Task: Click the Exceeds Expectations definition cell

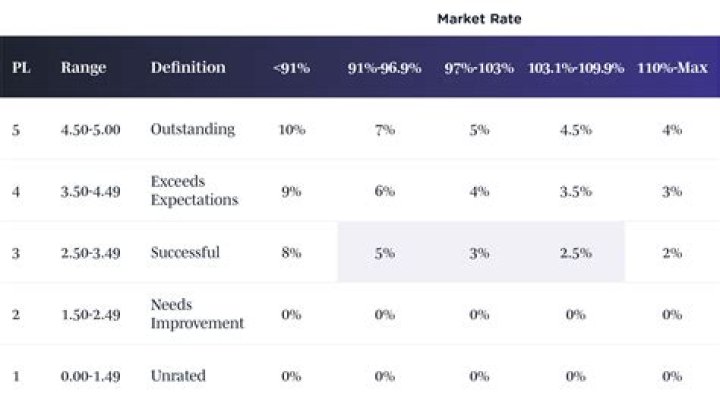Action: (x=194, y=191)
